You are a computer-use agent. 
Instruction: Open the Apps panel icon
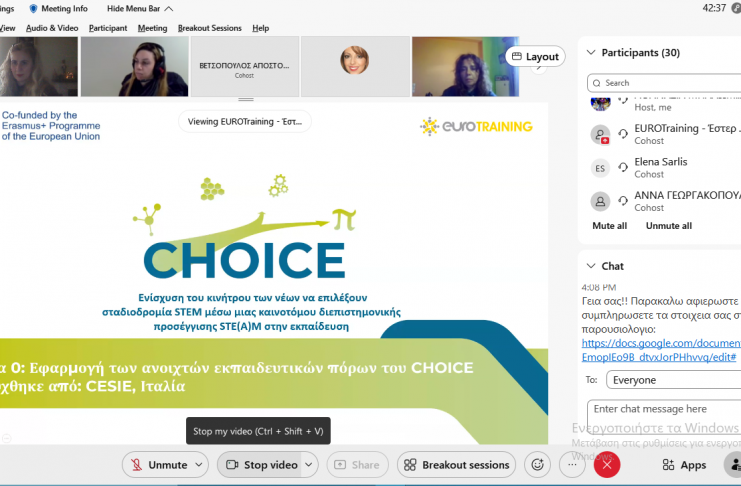(668, 465)
